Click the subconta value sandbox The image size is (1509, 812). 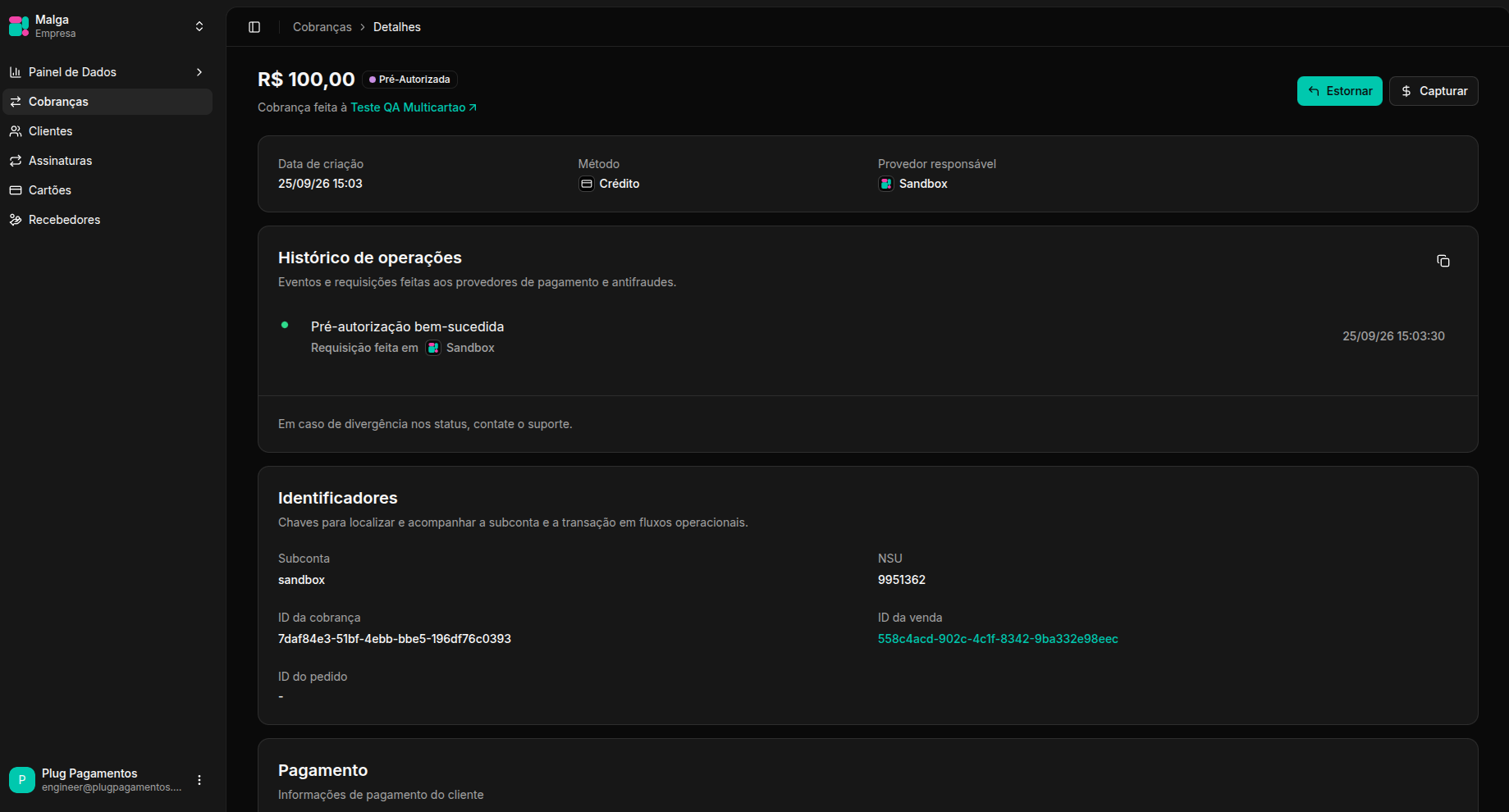point(302,580)
